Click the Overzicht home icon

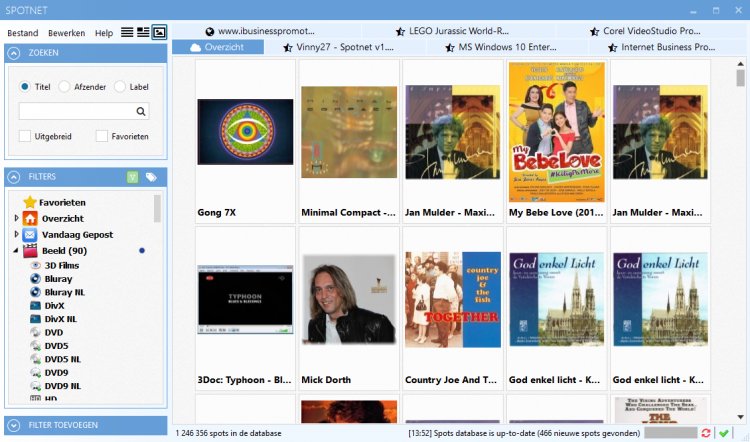click(x=30, y=219)
